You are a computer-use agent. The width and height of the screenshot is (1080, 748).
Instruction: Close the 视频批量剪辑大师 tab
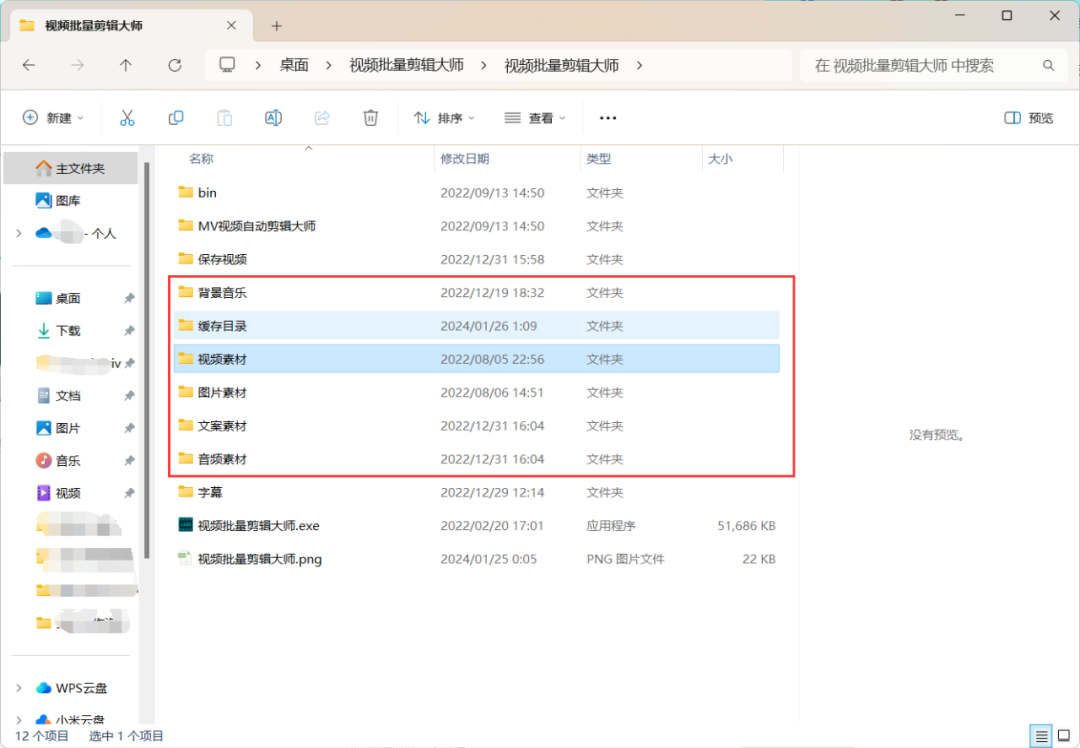(x=231, y=25)
